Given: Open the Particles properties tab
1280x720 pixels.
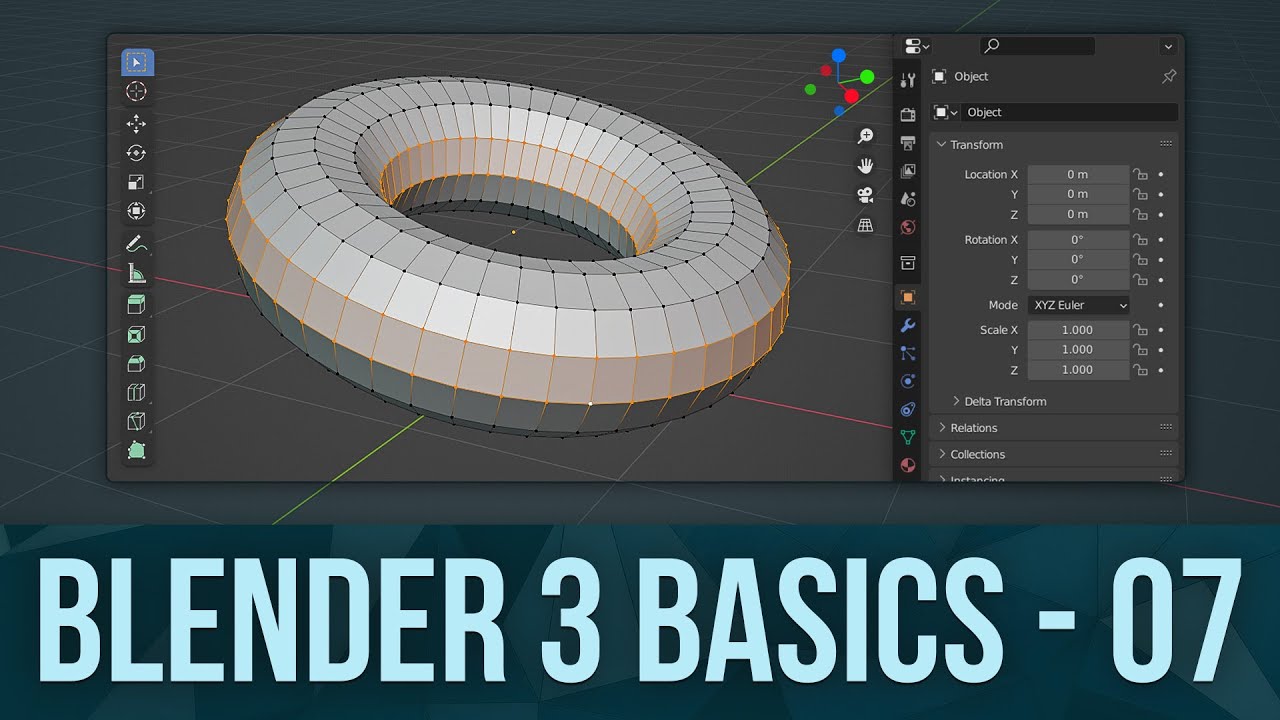Looking at the screenshot, I should 908,353.
